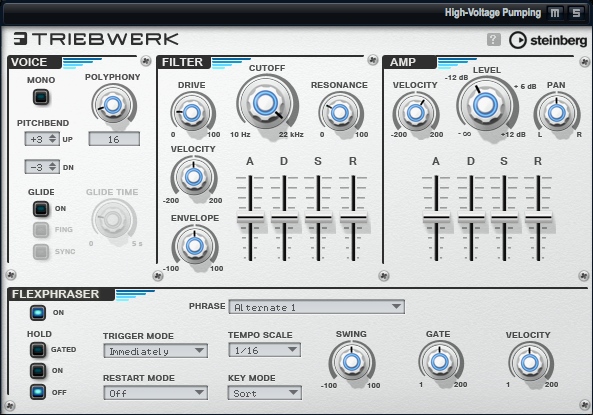Open the help question mark icon
This screenshot has width=593, height=415.
click(494, 39)
